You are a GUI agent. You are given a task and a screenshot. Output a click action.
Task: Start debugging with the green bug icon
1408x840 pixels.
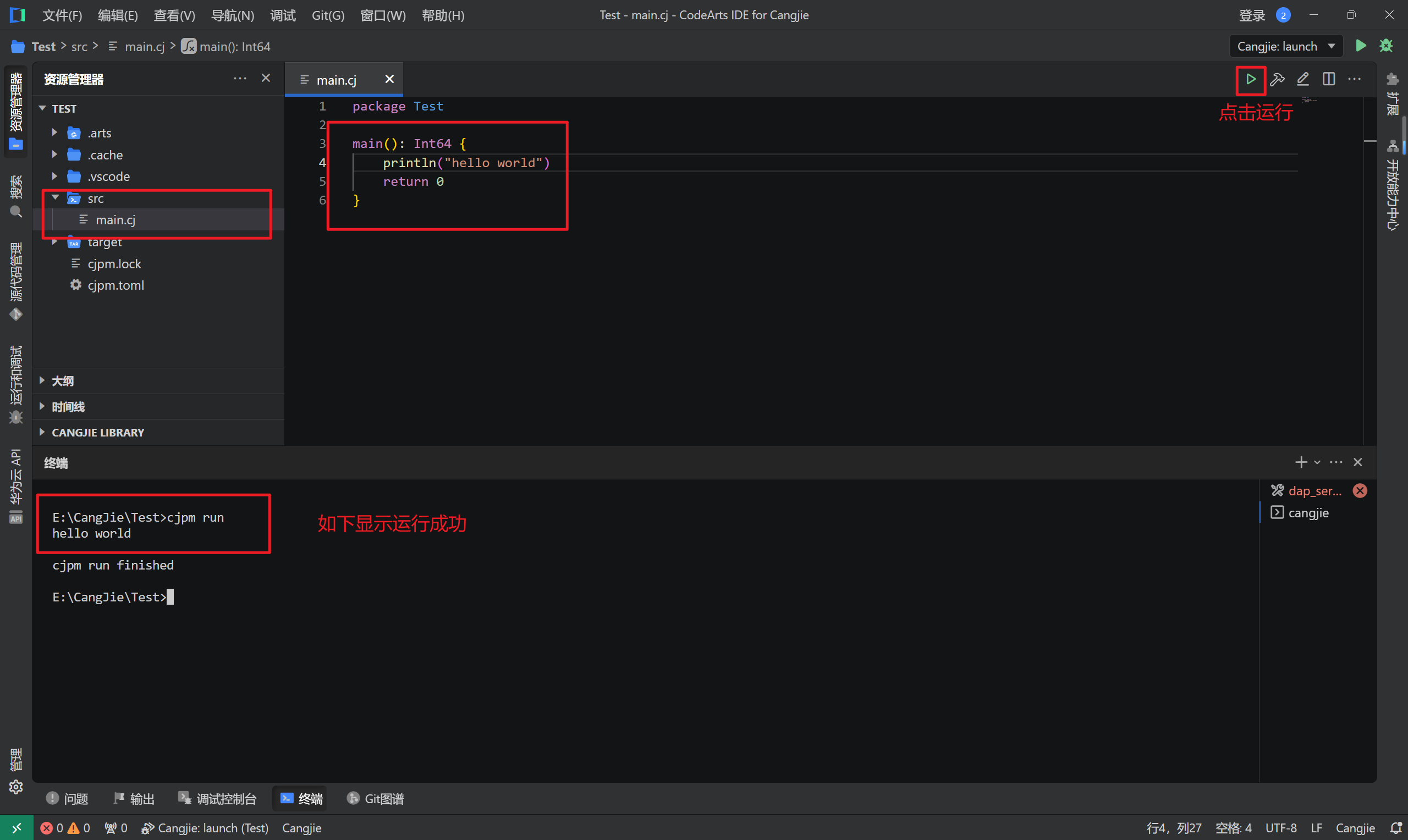pos(1386,46)
